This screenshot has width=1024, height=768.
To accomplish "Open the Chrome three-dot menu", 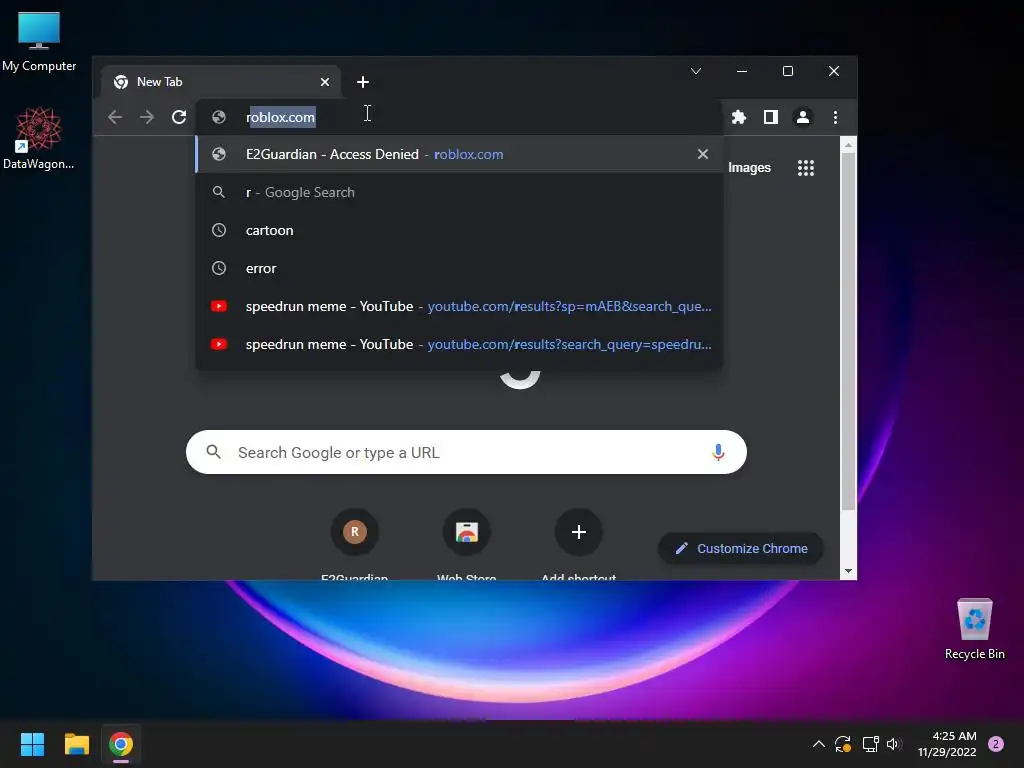I will click(835, 117).
